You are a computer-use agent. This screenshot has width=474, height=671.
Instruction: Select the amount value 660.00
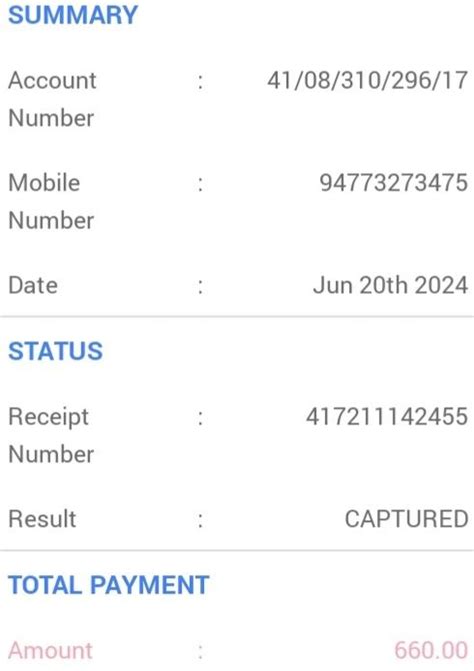(x=431, y=650)
